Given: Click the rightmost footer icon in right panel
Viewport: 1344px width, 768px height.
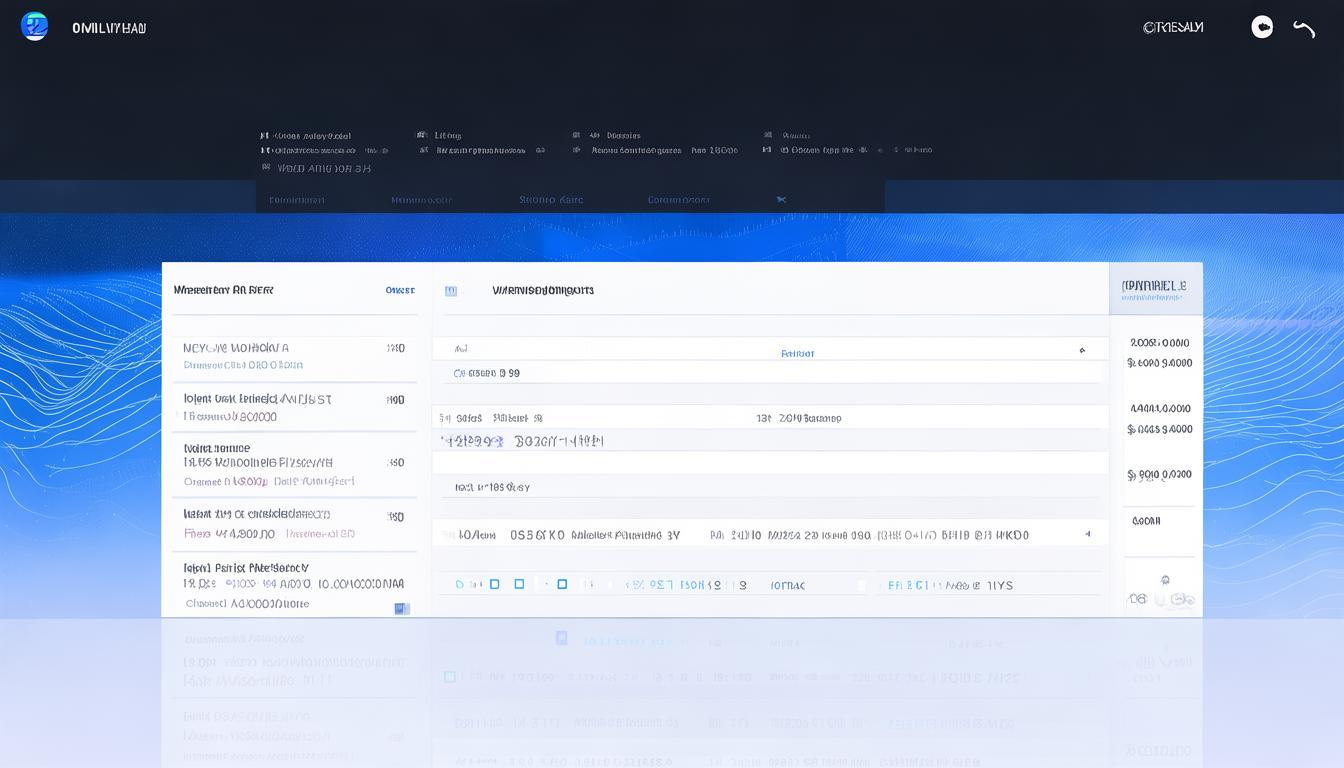Looking at the screenshot, I should coord(1182,599).
